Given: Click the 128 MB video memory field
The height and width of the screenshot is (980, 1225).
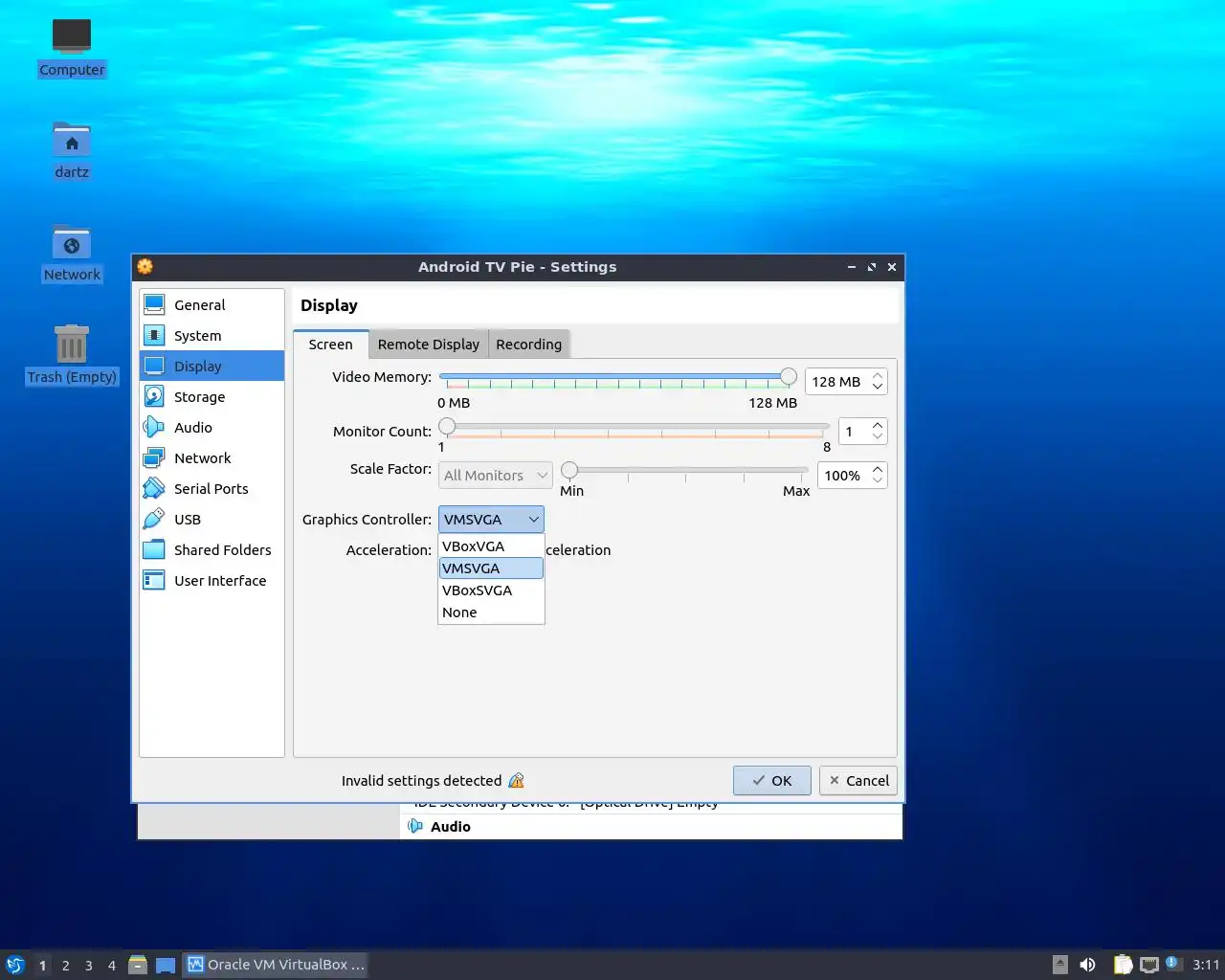Looking at the screenshot, I should pos(837,382).
